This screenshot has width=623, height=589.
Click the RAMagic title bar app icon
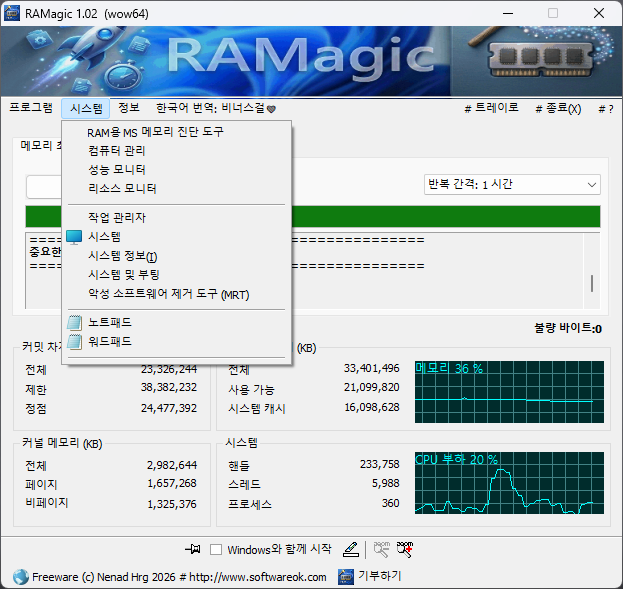12,14
